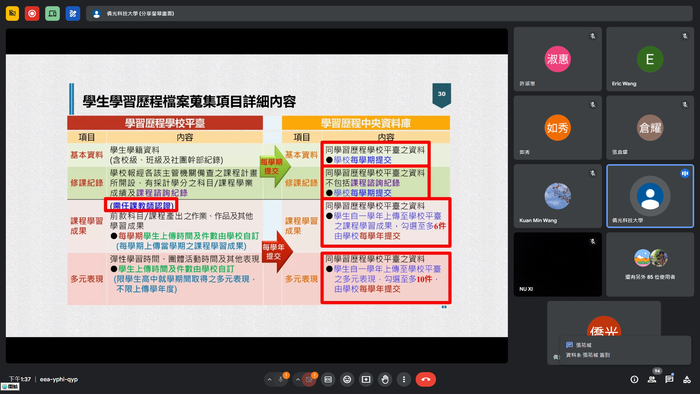Click the red record extension icon

click(x=32, y=13)
